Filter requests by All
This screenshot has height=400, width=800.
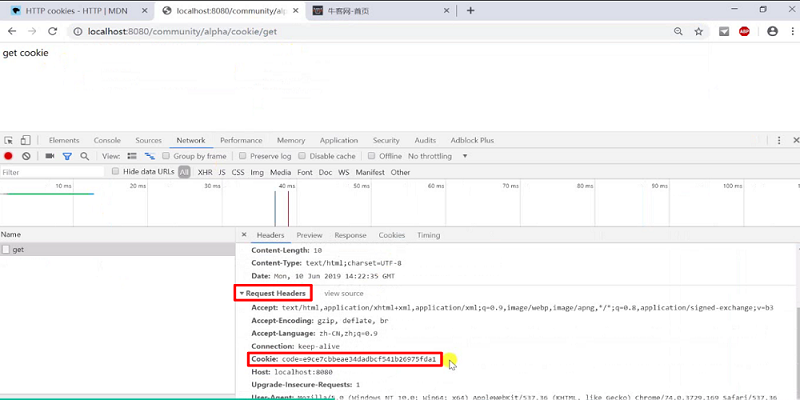[184, 172]
